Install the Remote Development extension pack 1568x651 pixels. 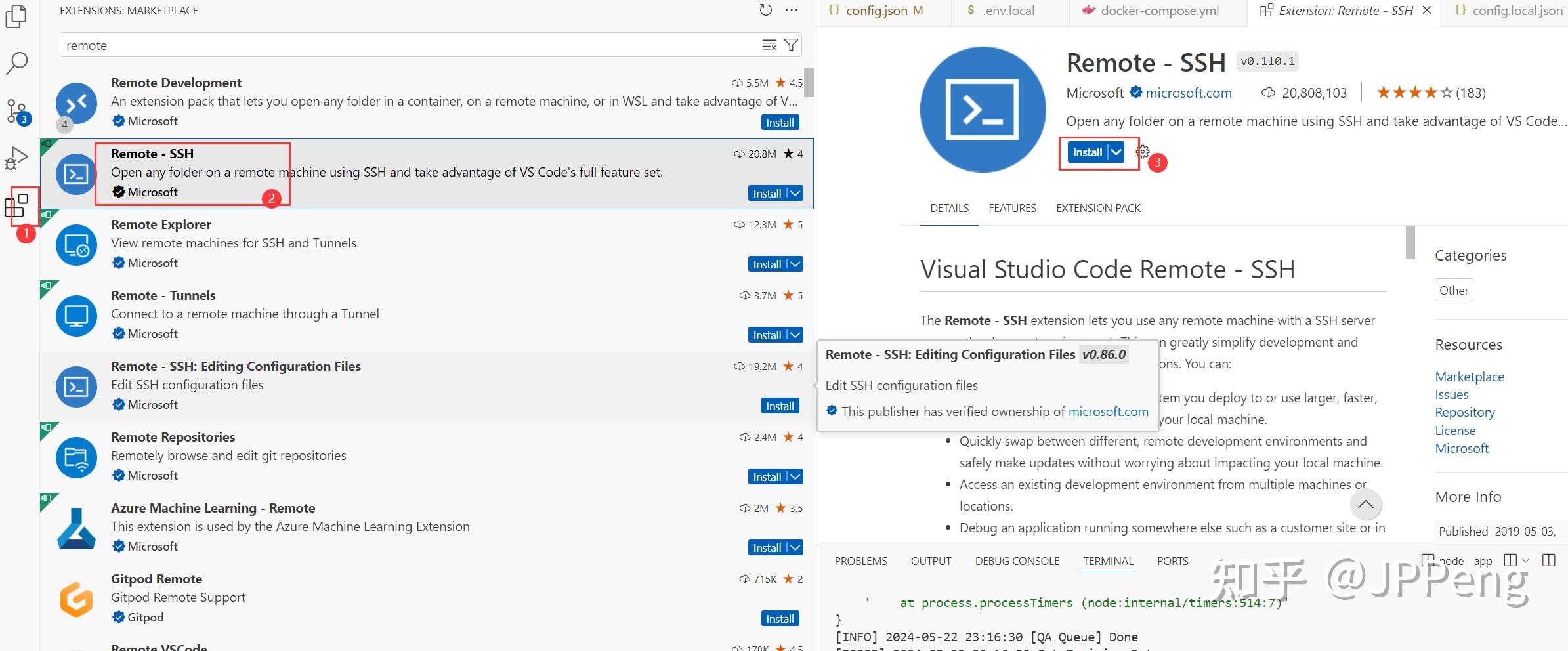[x=780, y=122]
